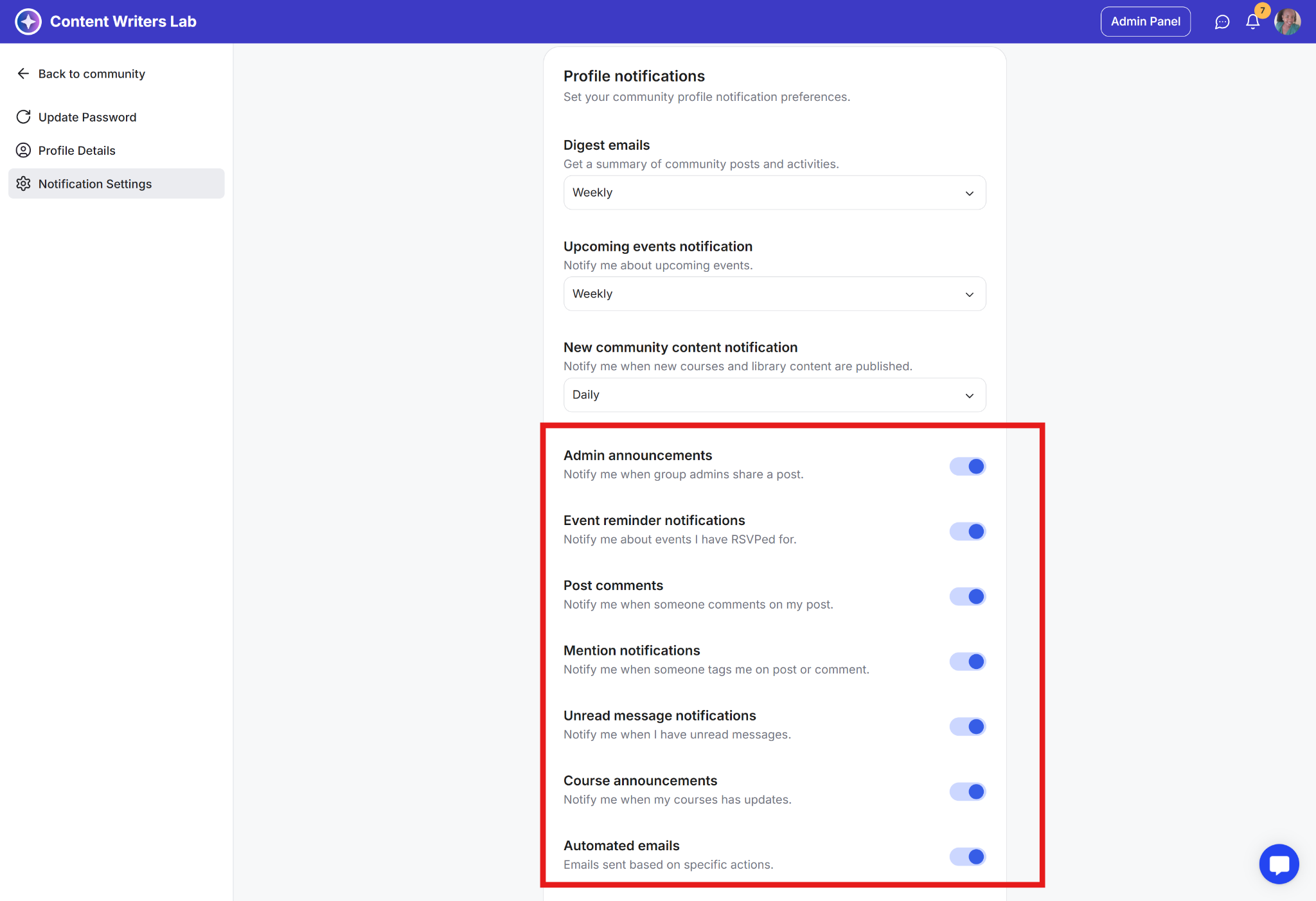Turn off Post comments notifications
This screenshot has height=901, width=1316.
[x=967, y=596]
